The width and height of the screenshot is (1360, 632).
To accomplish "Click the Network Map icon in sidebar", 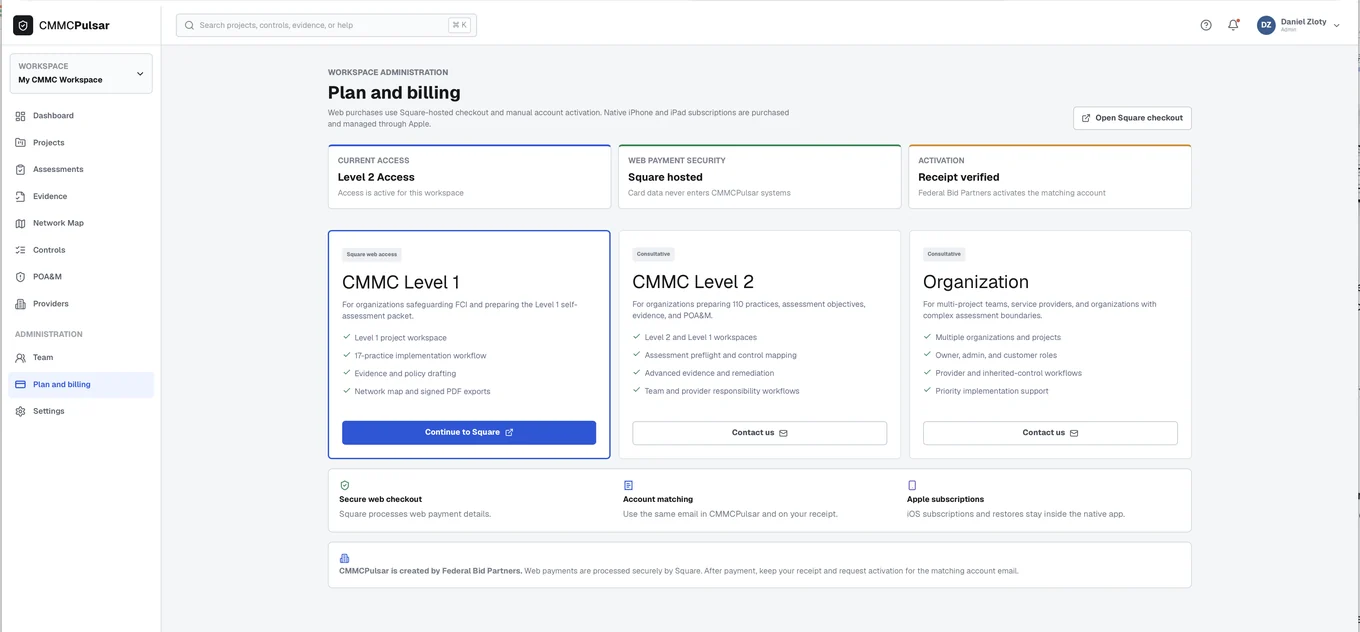I will [21, 224].
